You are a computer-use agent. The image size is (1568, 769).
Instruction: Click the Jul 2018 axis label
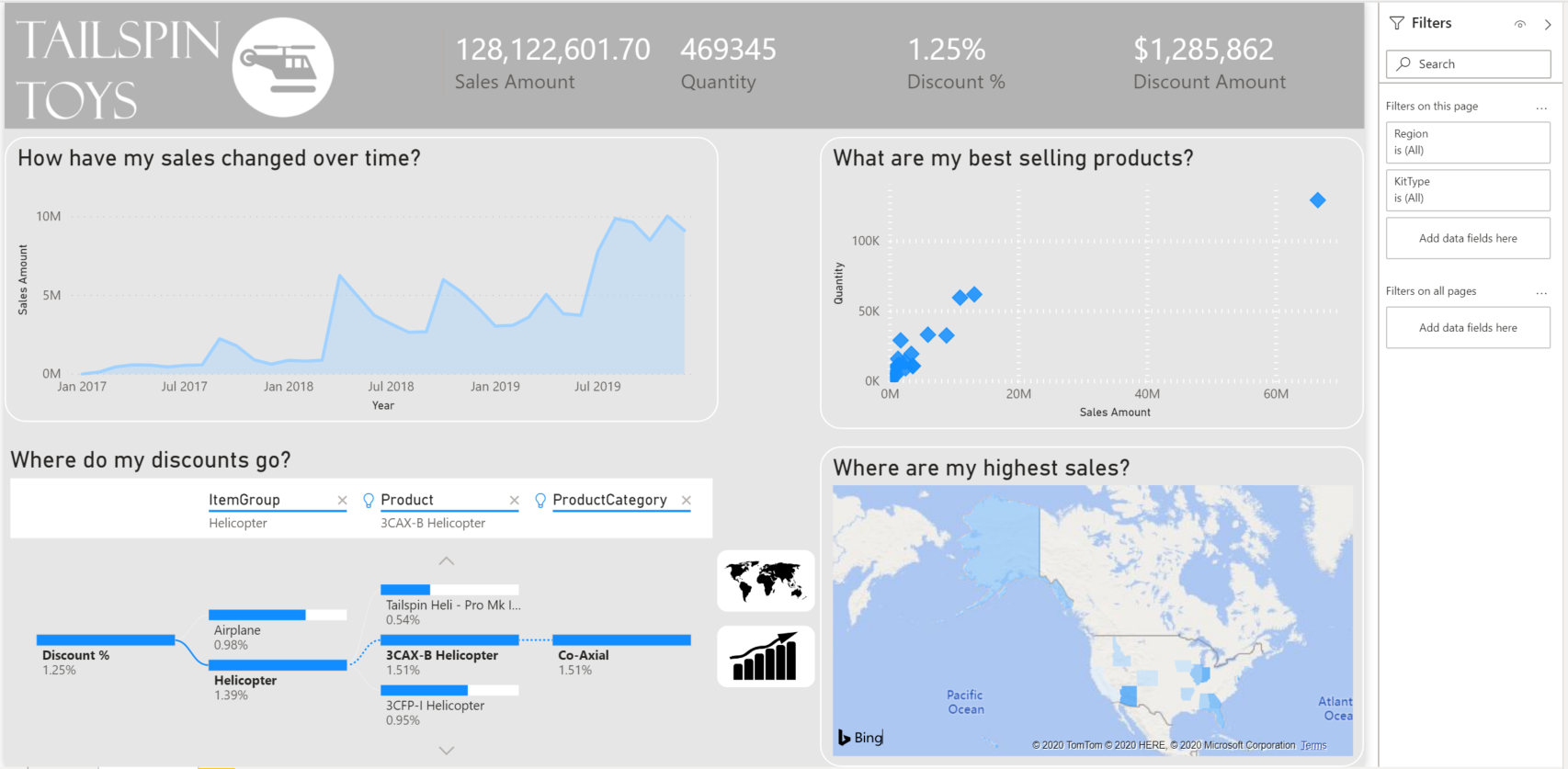(x=391, y=387)
